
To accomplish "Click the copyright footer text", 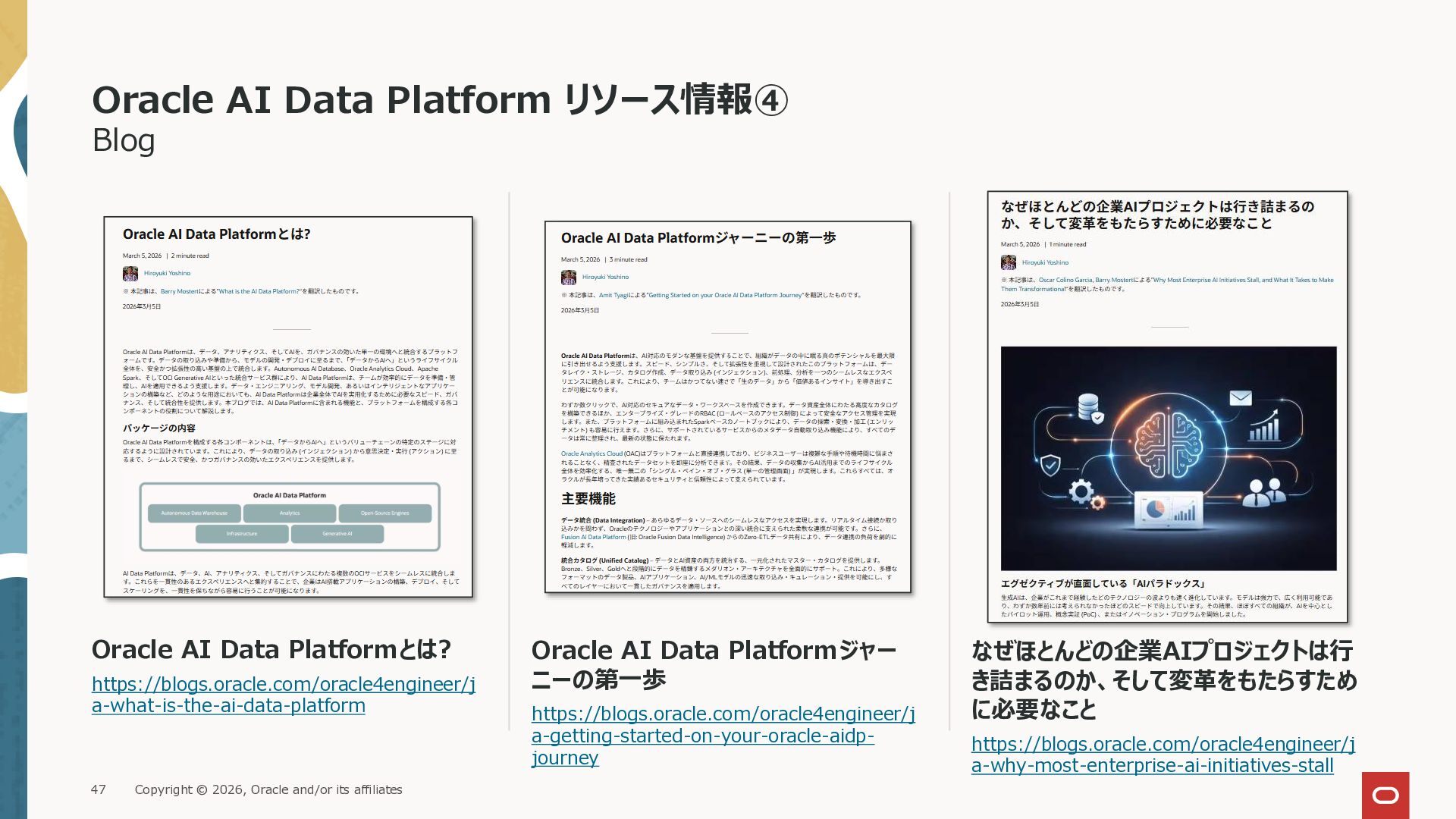I will pyautogui.click(x=268, y=789).
